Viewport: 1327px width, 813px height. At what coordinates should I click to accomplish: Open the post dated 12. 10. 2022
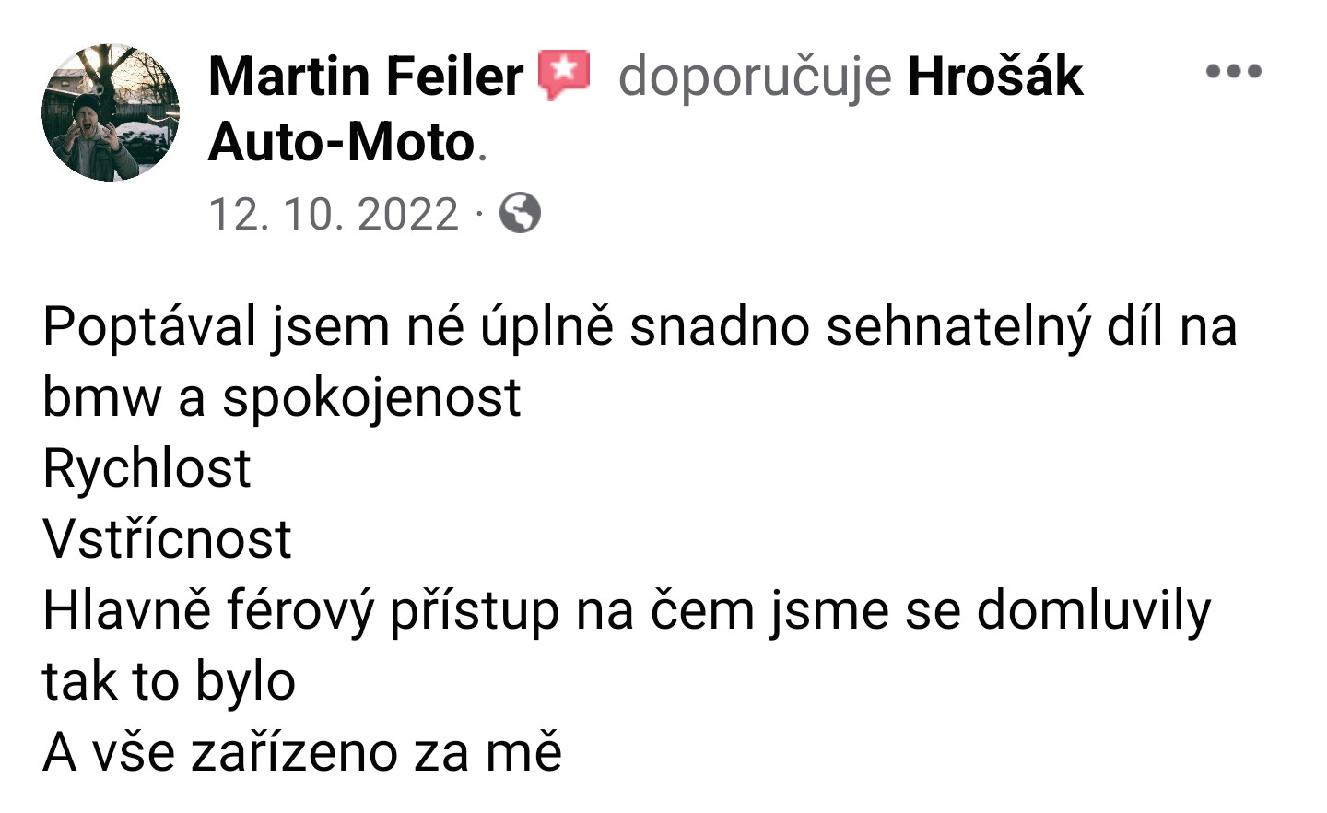click(x=332, y=214)
